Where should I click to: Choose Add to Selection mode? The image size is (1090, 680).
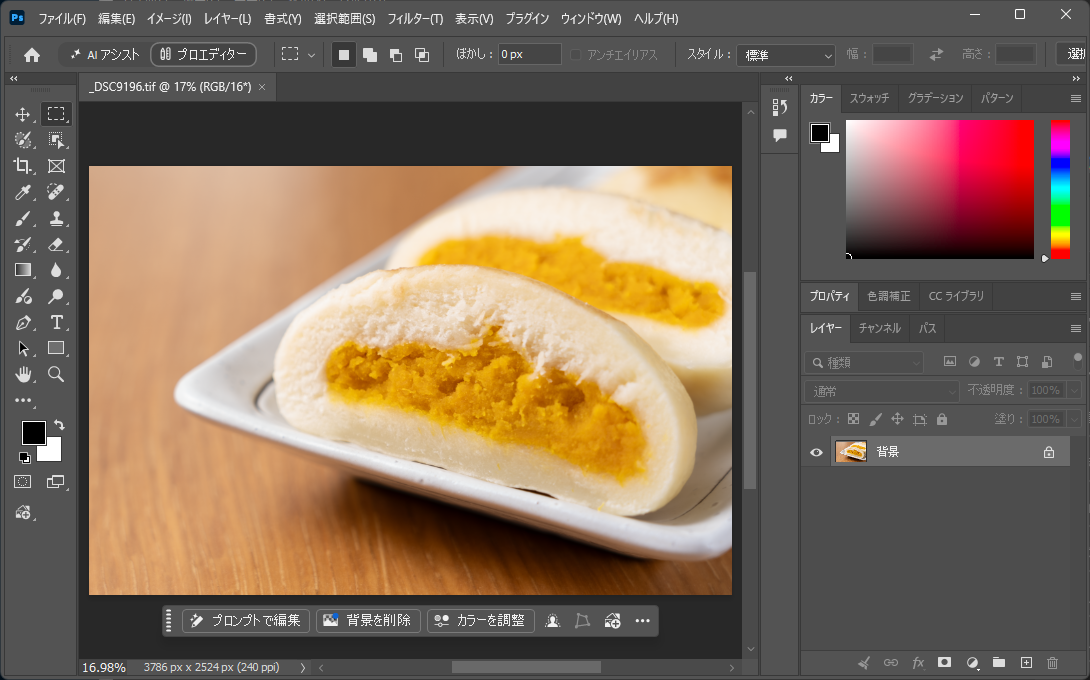click(x=370, y=55)
